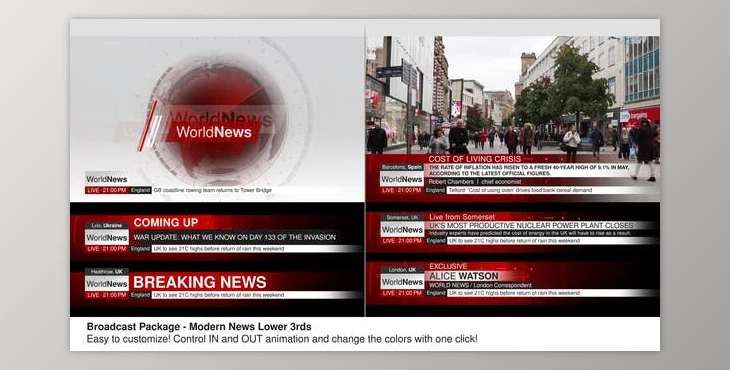
Task: Click the WorldNews logo in the Coming Up bar
Action: click(107, 237)
